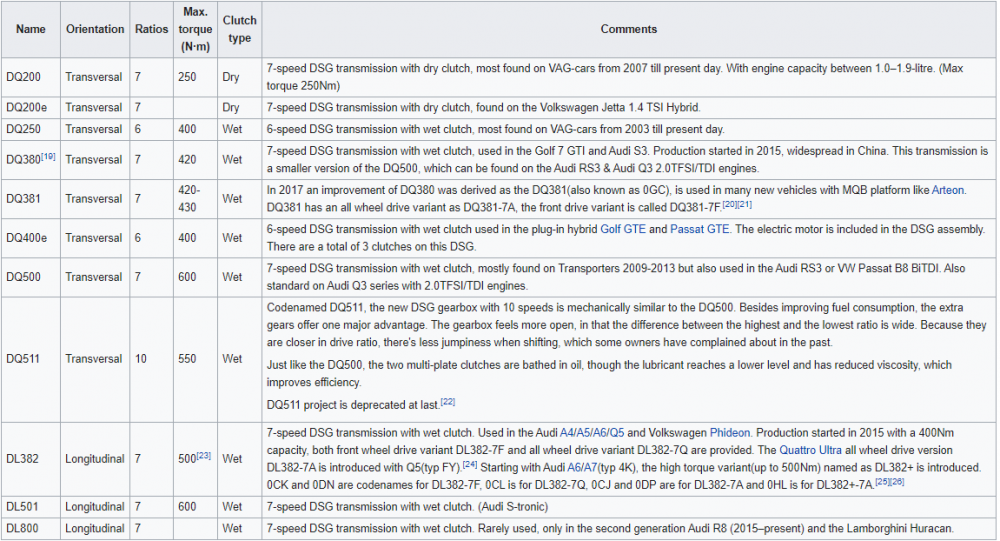Select Longitudinal orientation in DL501 row
Image resolution: width=1000 pixels, height=541 pixels.
[x=95, y=507]
